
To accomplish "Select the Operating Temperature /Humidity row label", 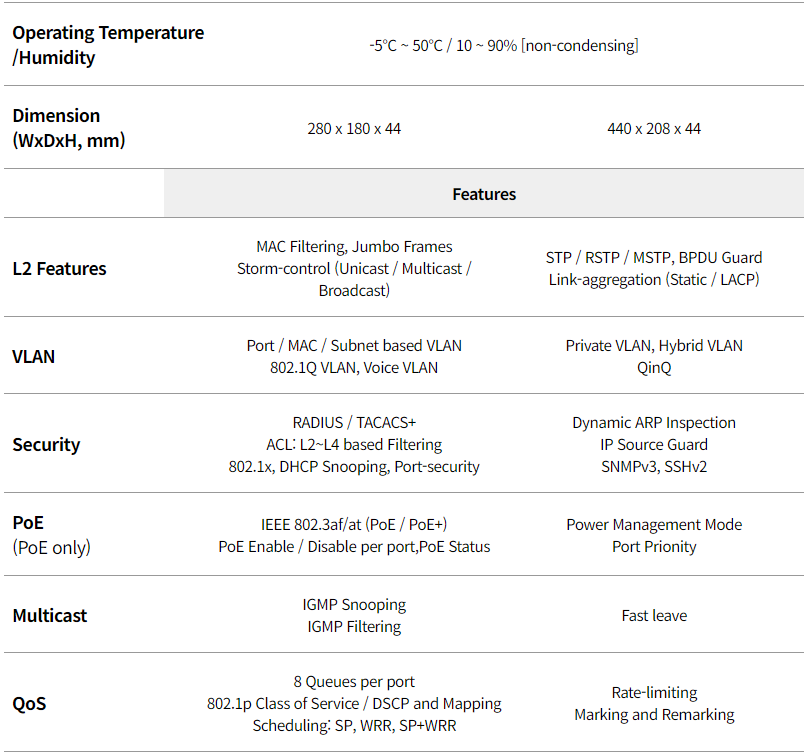I will pyautogui.click(x=108, y=45).
